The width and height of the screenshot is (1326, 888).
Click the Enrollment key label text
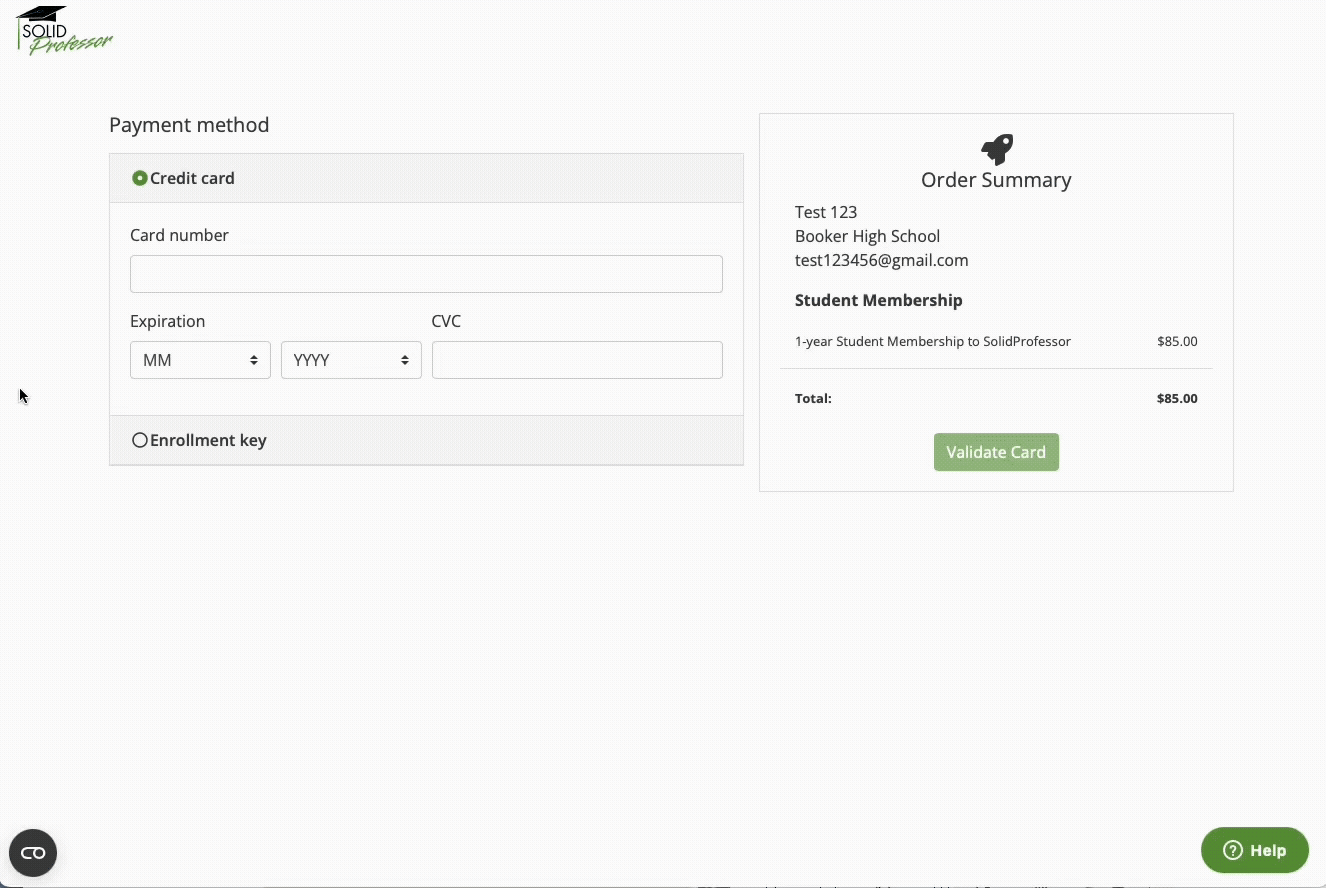pos(208,440)
